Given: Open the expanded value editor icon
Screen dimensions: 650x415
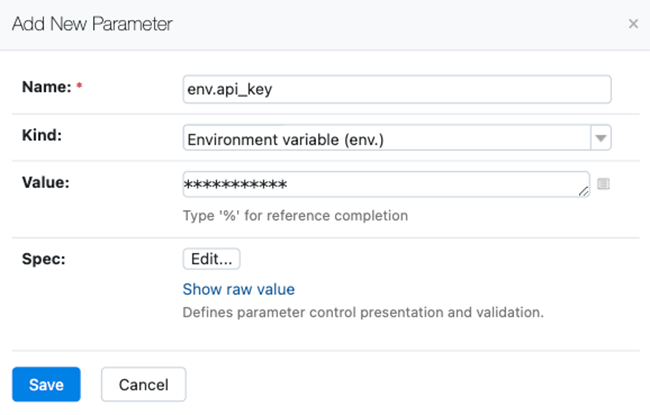Looking at the screenshot, I should coord(603,184).
